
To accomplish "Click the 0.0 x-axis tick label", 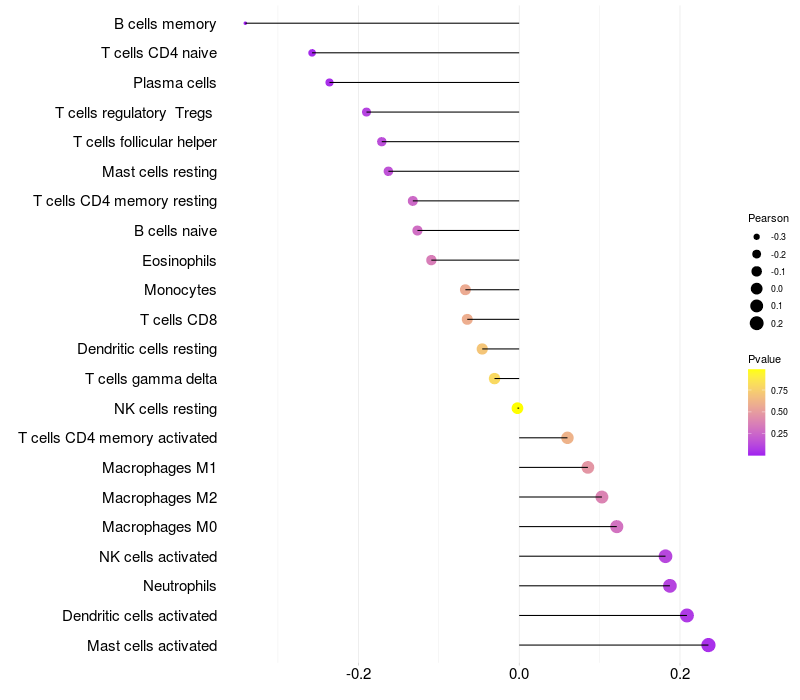I will point(519,674).
